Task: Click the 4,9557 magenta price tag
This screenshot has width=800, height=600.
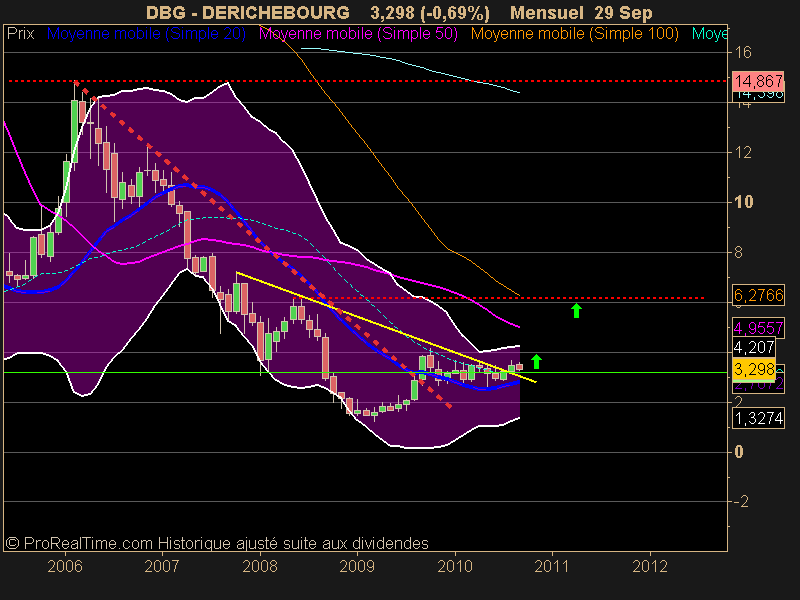Action: (758, 328)
